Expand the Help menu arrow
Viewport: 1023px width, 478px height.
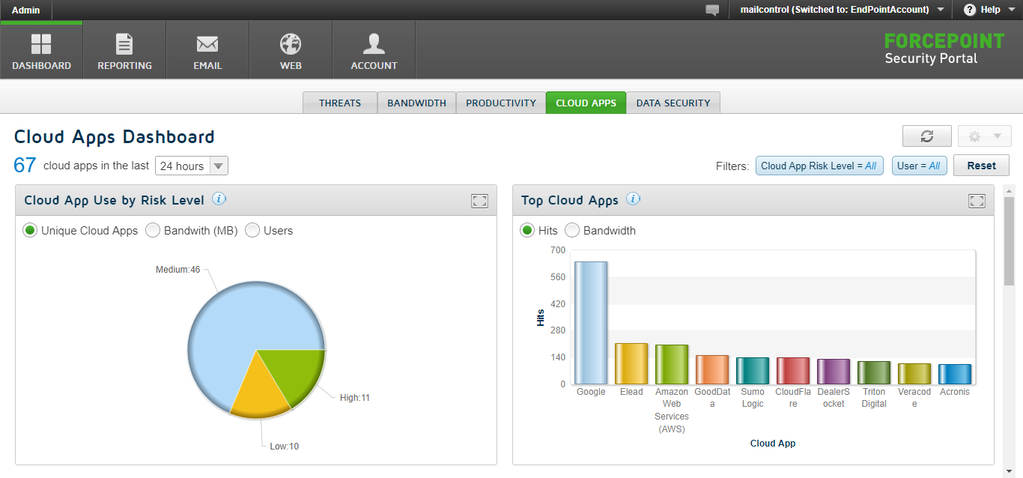tap(1010, 10)
